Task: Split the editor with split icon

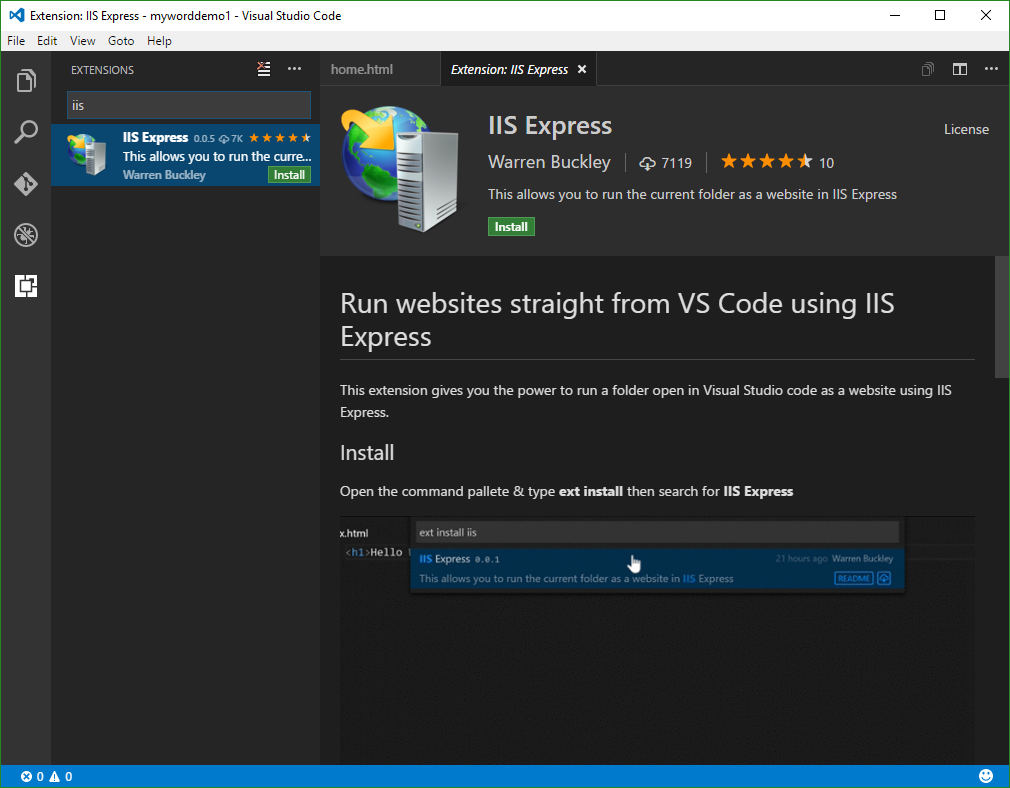Action: 960,69
